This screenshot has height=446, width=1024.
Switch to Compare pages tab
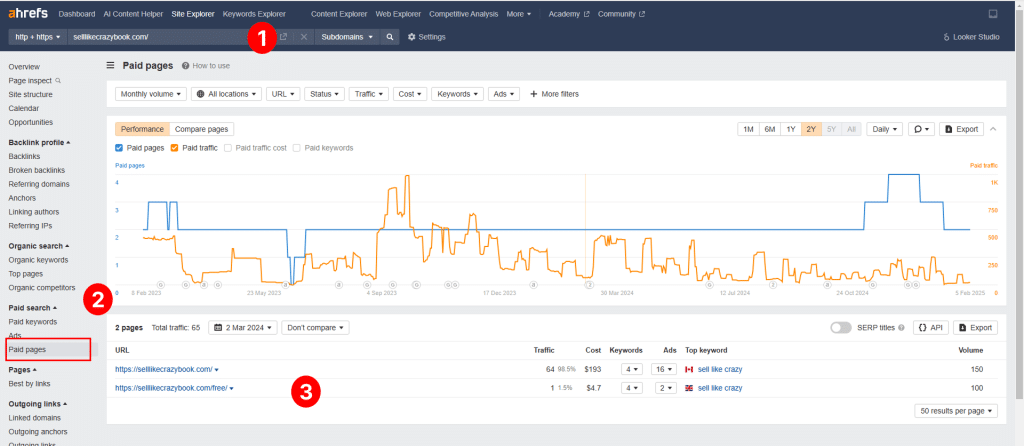click(202, 129)
